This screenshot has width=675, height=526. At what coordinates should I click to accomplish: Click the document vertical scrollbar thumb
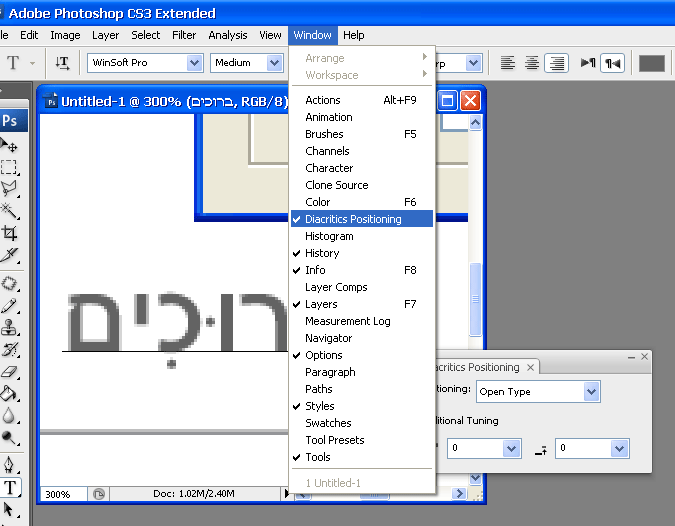tap(475, 299)
